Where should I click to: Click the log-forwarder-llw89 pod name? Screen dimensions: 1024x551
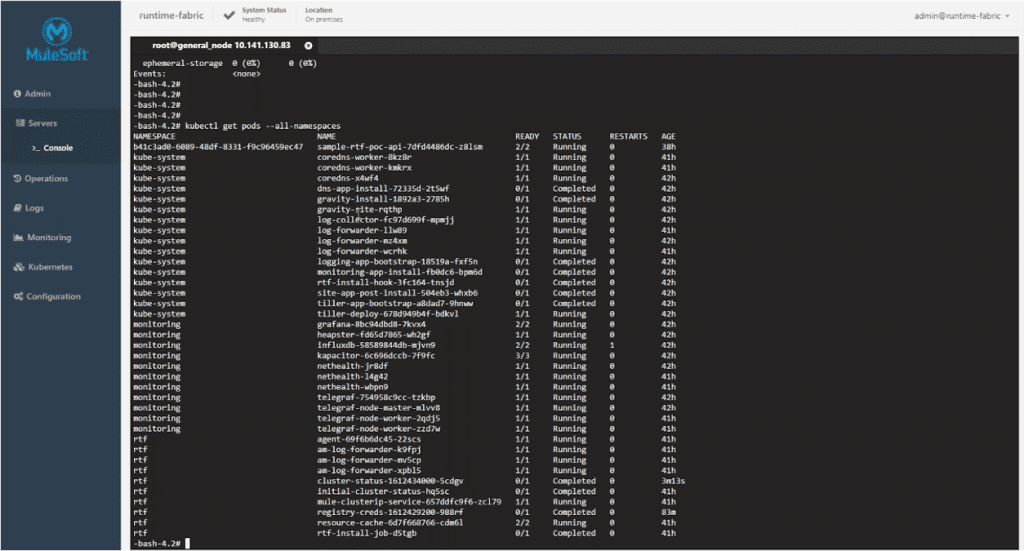(362, 230)
